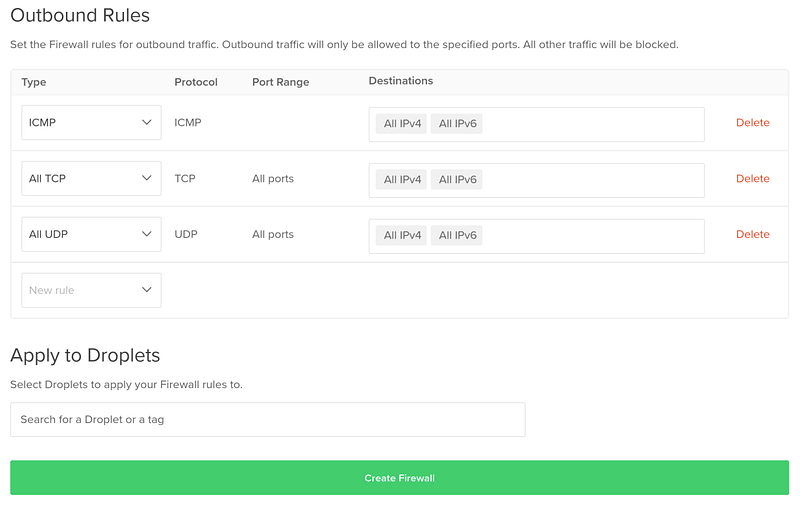This screenshot has height=512, width=800.
Task: Focus the Search for a Droplet field
Action: [x=267, y=420]
